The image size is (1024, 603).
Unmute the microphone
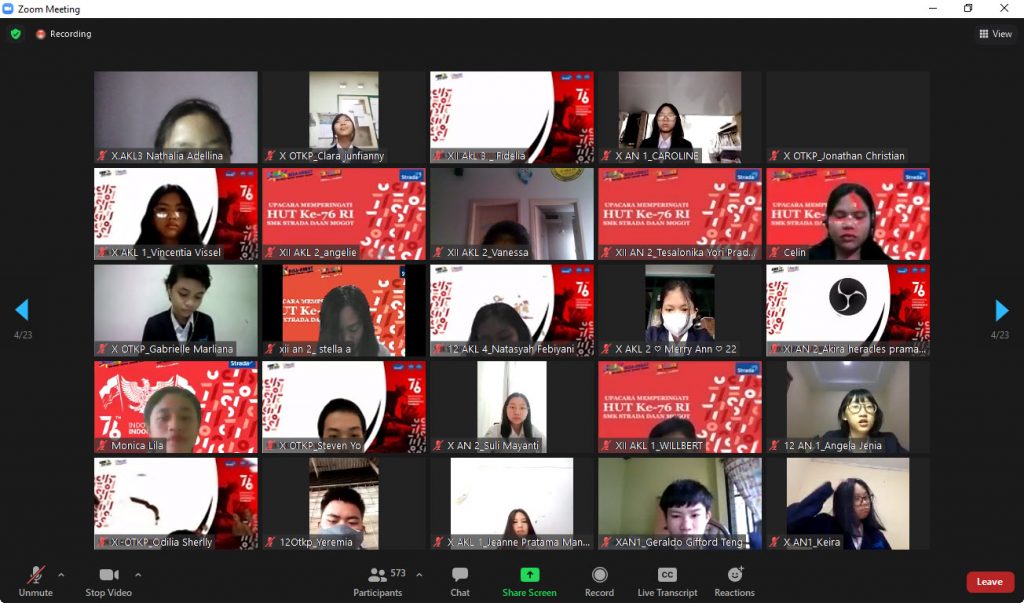click(35, 580)
